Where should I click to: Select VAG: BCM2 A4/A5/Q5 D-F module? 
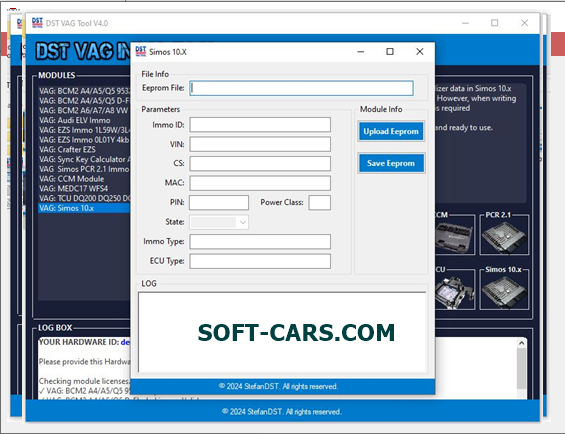tap(84, 101)
